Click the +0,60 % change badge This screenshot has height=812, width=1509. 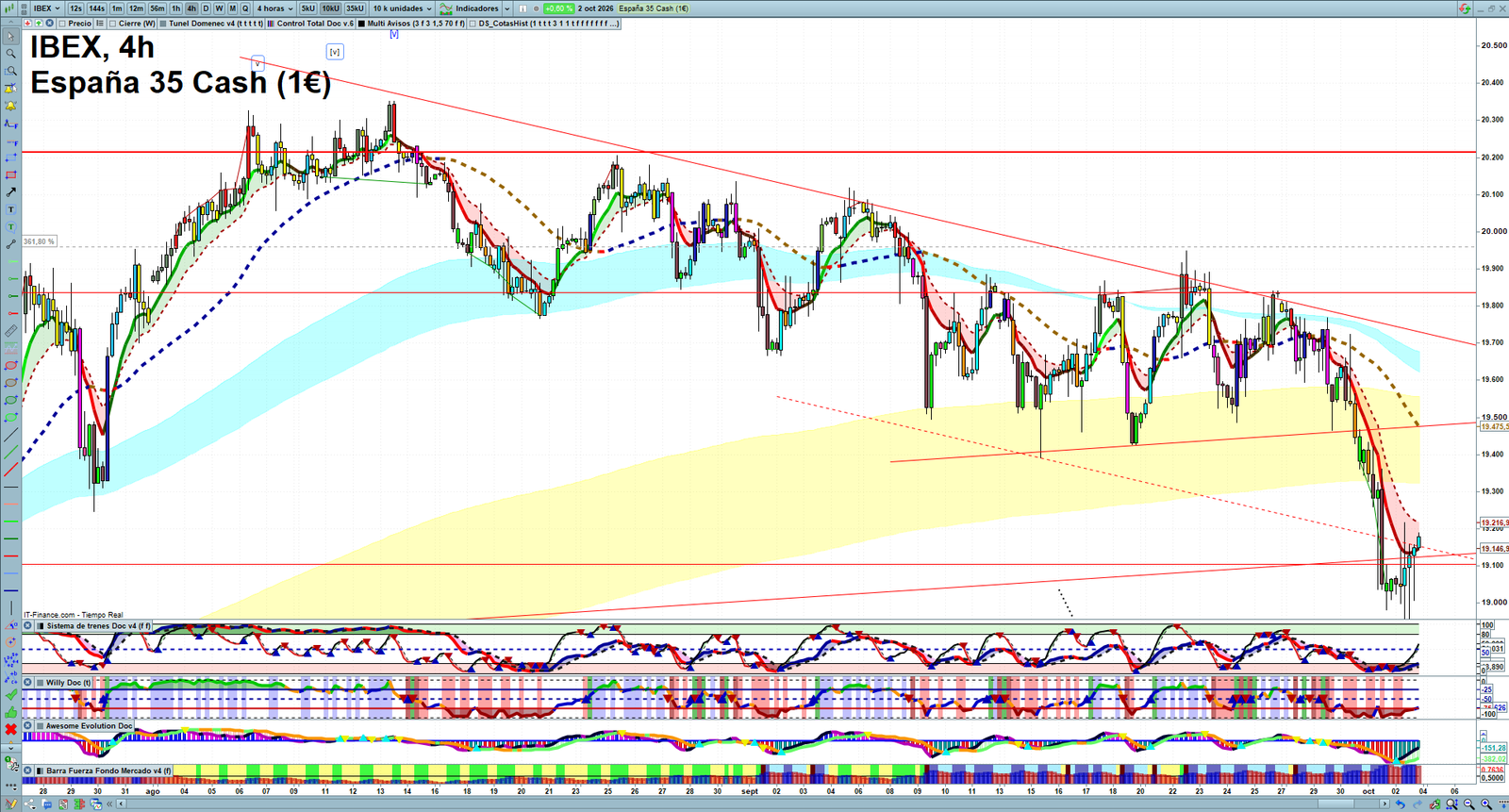click(x=558, y=8)
